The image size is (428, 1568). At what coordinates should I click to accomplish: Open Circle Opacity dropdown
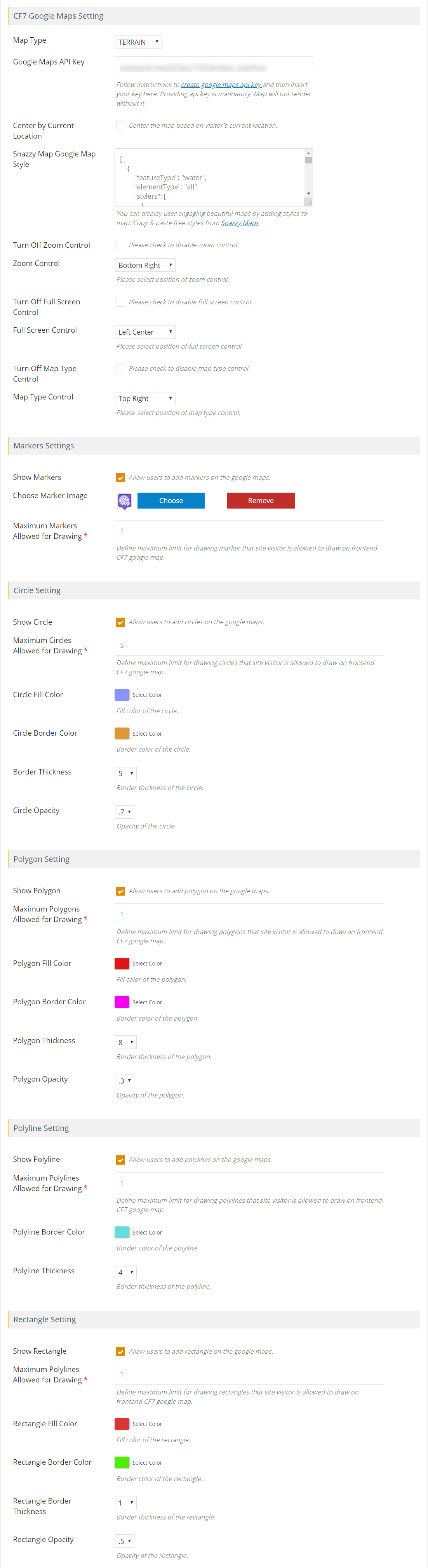pyautogui.click(x=124, y=812)
